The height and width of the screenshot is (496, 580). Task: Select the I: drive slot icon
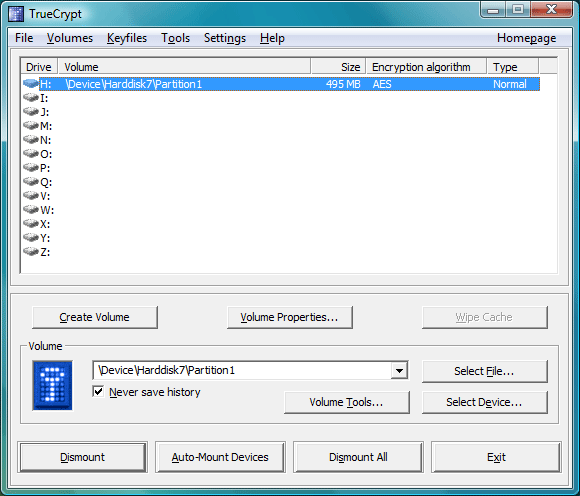[x=31, y=98]
